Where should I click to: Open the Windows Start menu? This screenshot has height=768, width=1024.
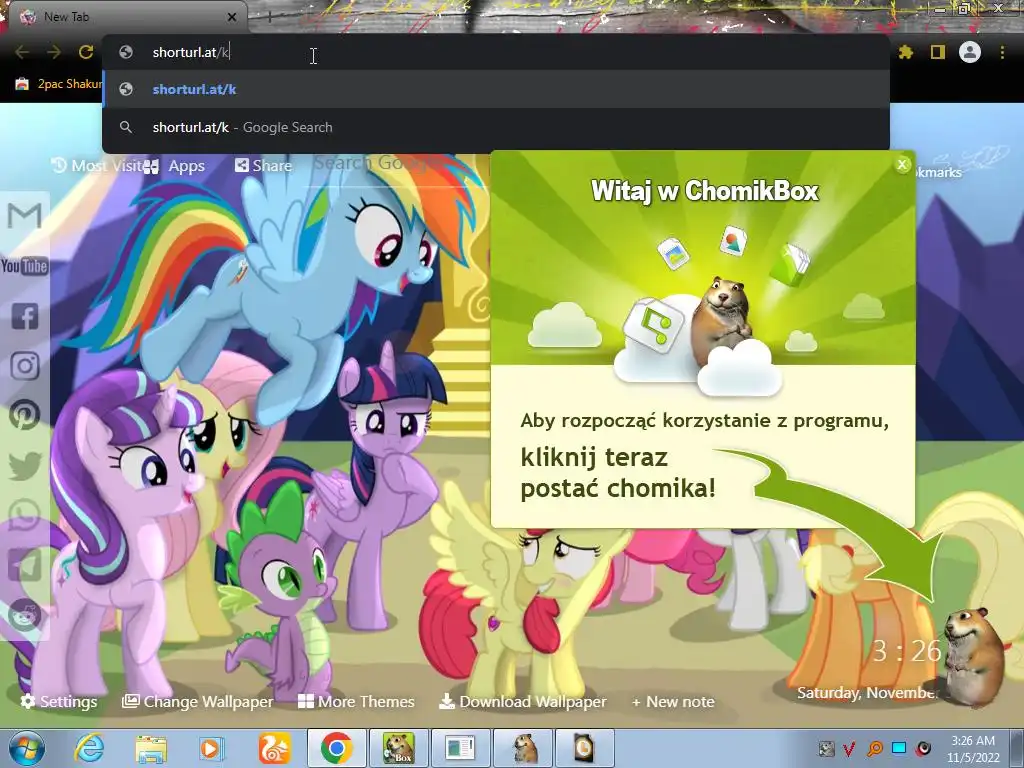click(27, 748)
